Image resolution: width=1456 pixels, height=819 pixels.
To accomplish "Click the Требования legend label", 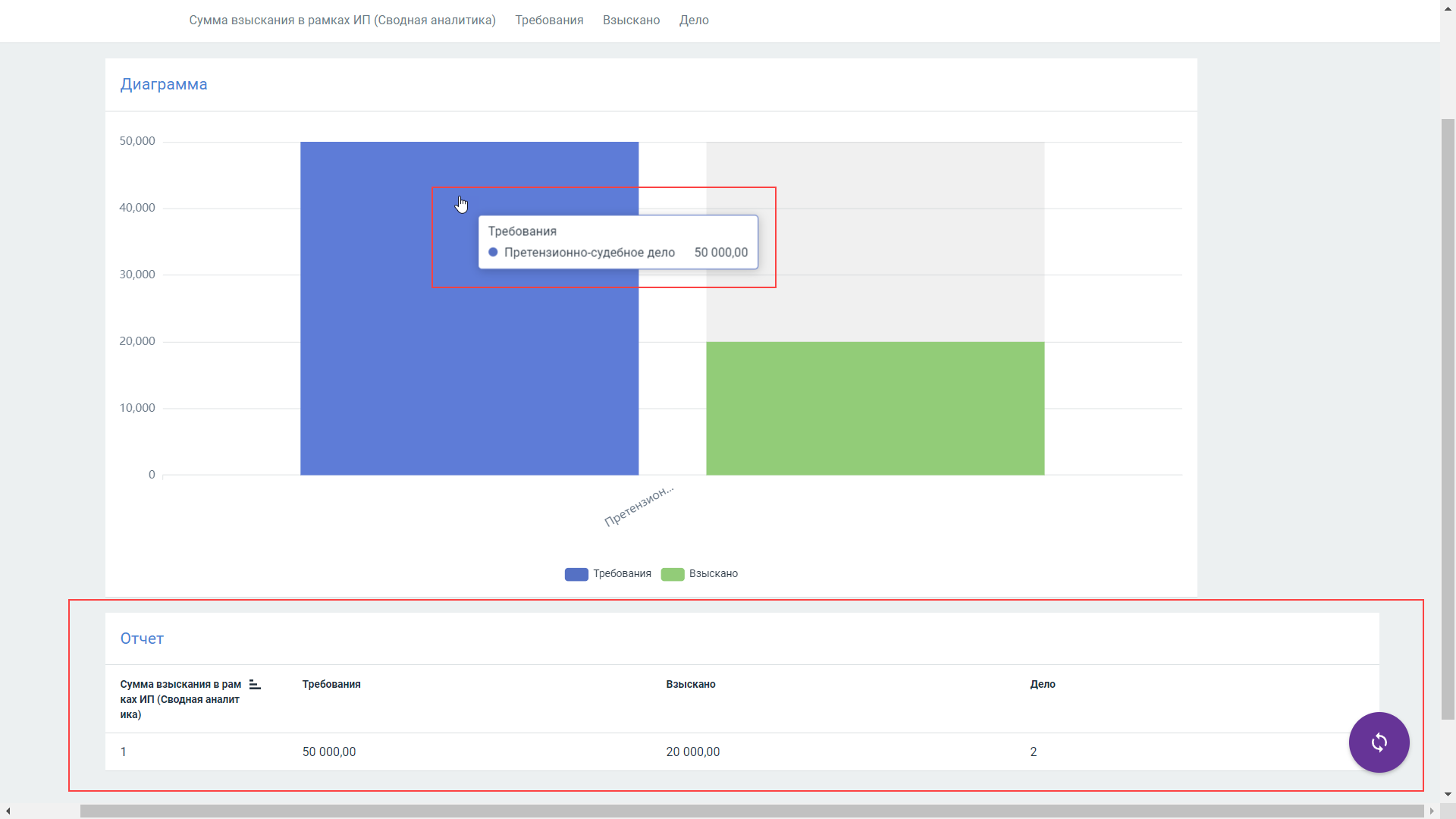I will 622,574.
